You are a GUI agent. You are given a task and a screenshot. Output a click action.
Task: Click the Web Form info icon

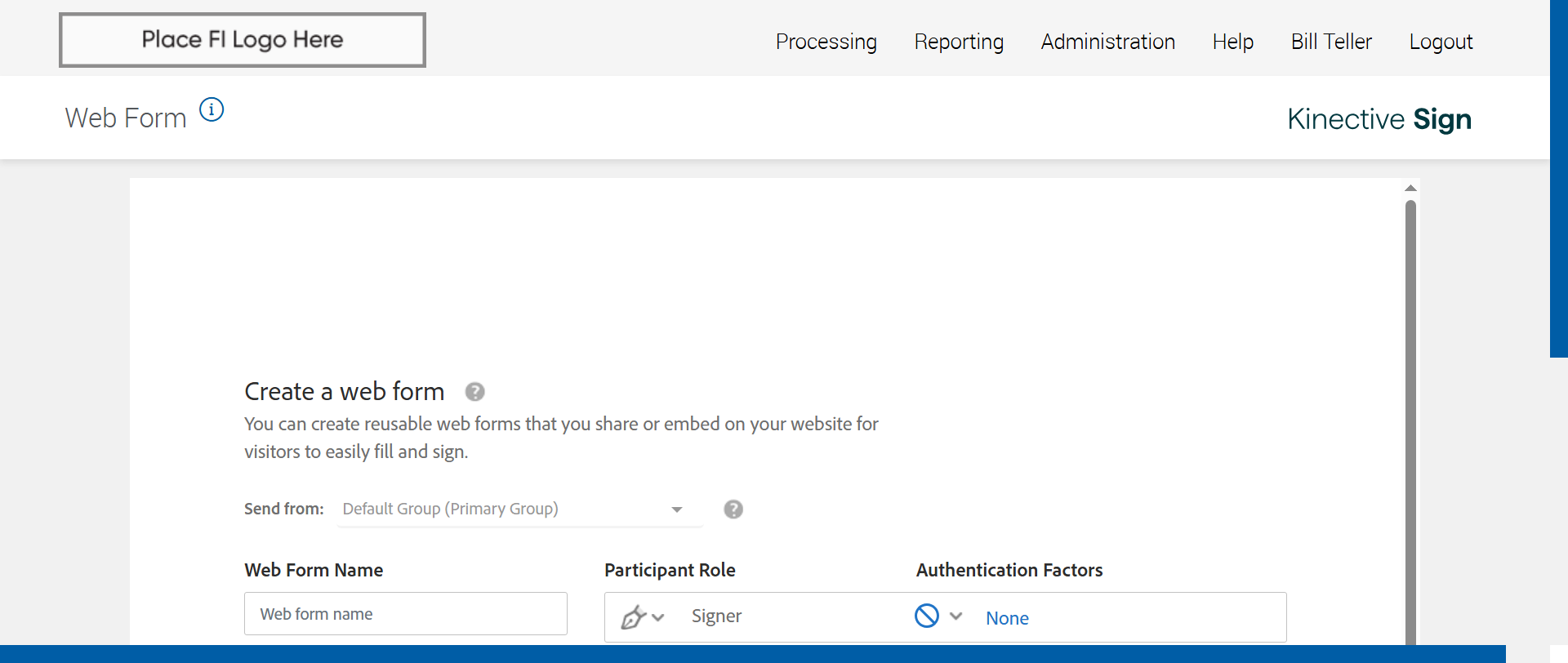212,109
